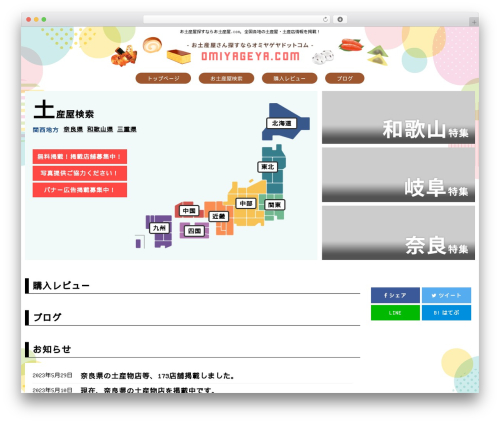This screenshot has width=500, height=423.
Task: Select 関東 on the Japan map
Action: 275,205
